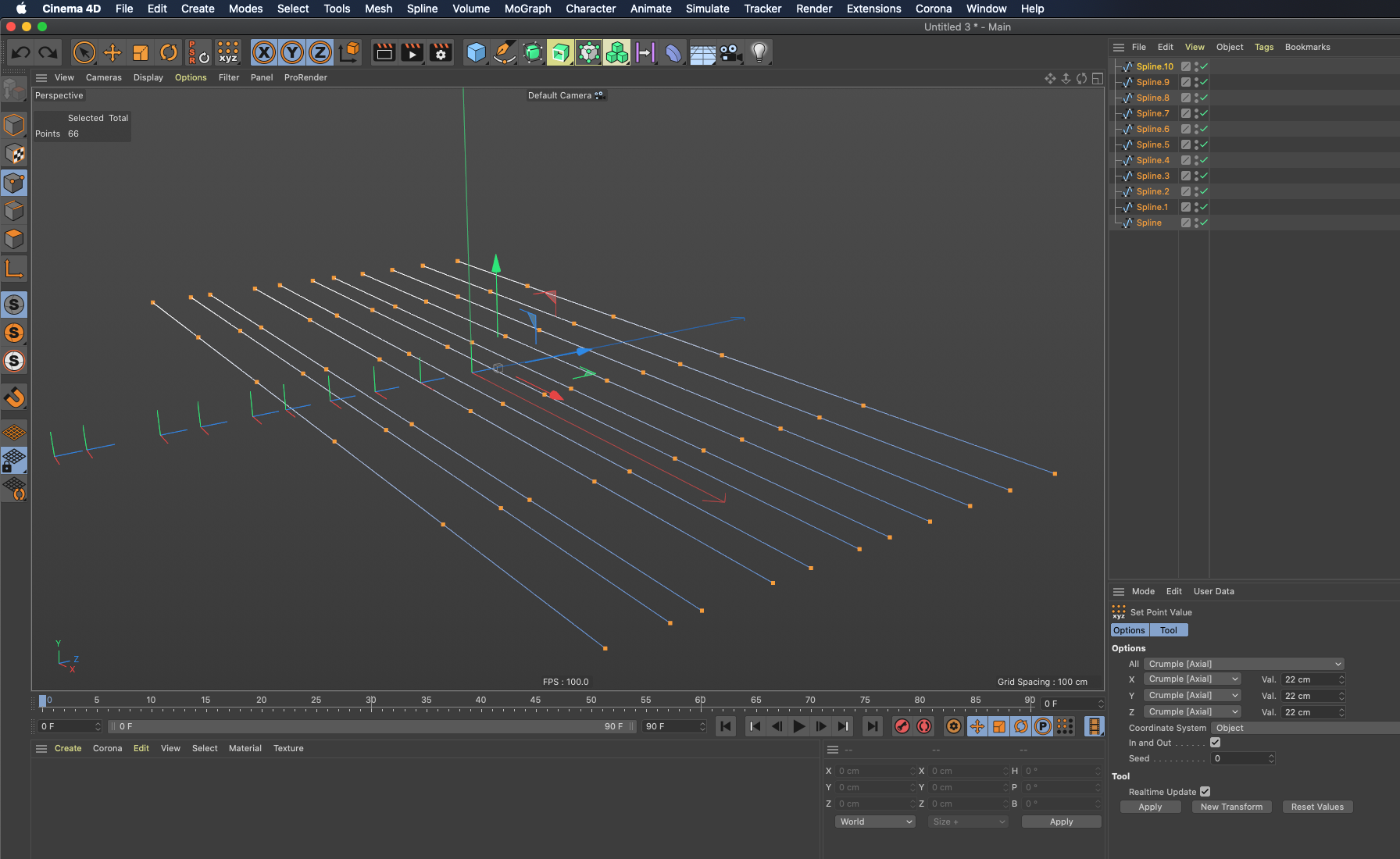This screenshot has width=1400, height=859.
Task: Toggle Y axis lock
Action: tap(292, 52)
